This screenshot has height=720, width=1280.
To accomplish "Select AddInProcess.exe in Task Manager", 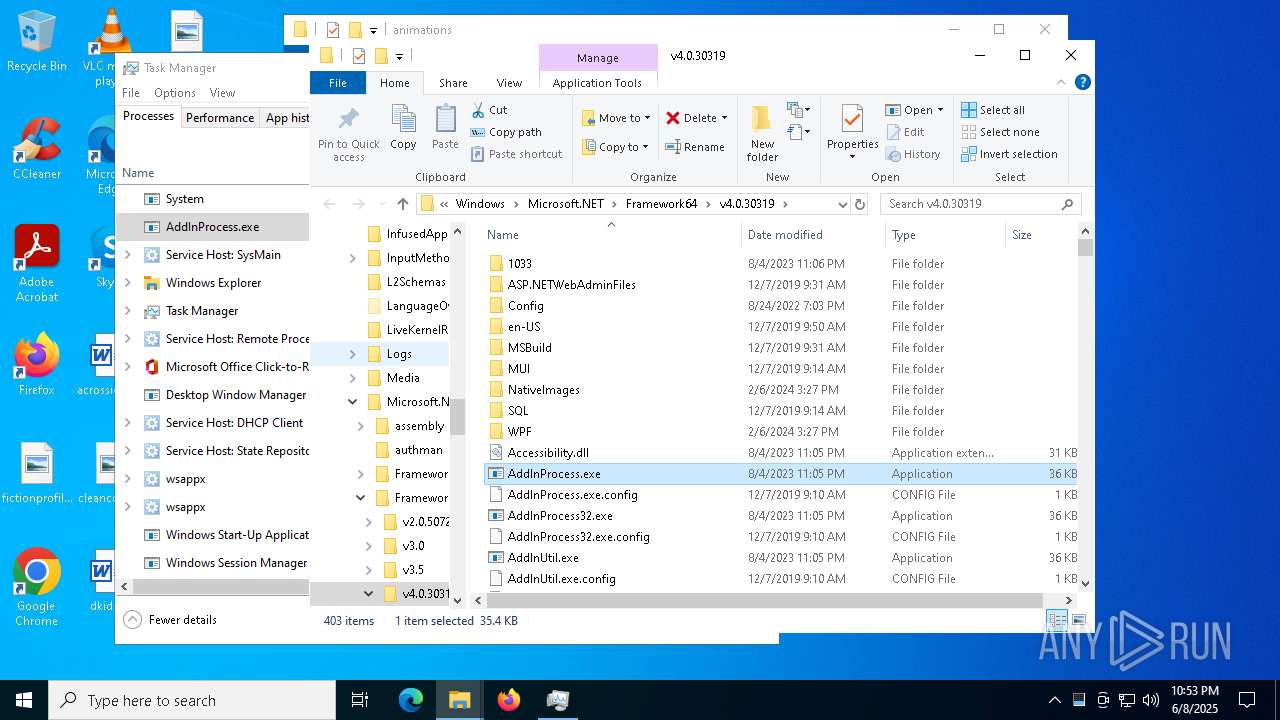I will point(212,227).
